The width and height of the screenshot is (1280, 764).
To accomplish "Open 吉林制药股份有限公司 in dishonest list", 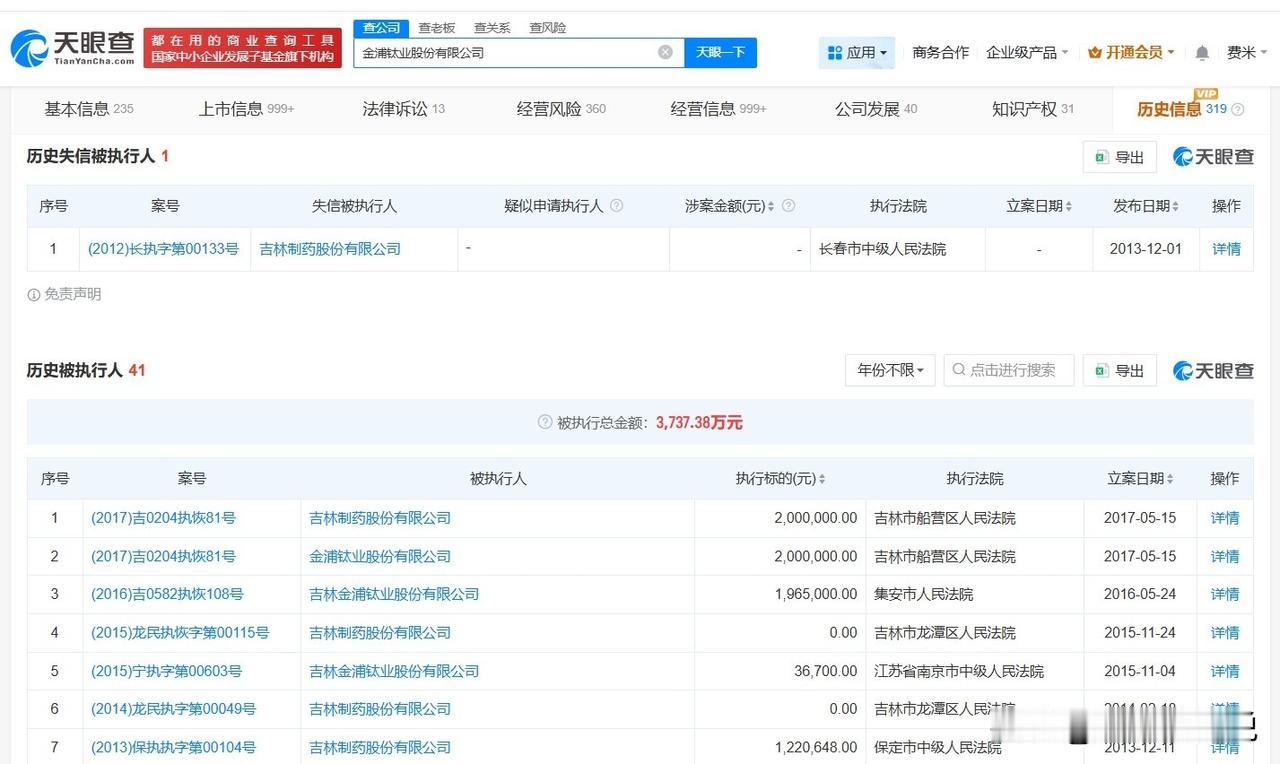I will click(330, 249).
